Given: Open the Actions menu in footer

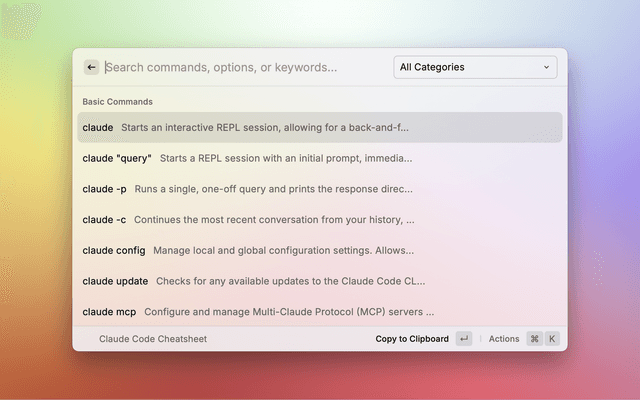Looking at the screenshot, I should tap(504, 339).
